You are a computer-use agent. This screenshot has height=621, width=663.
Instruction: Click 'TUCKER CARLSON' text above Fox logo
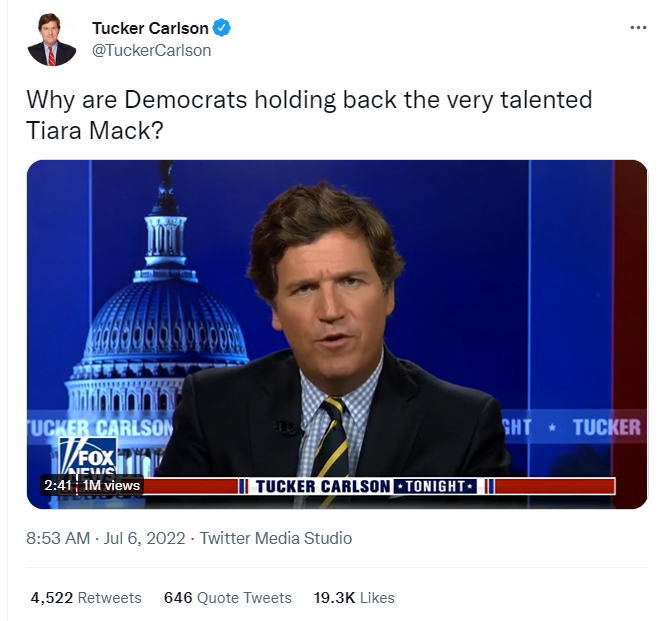100,428
